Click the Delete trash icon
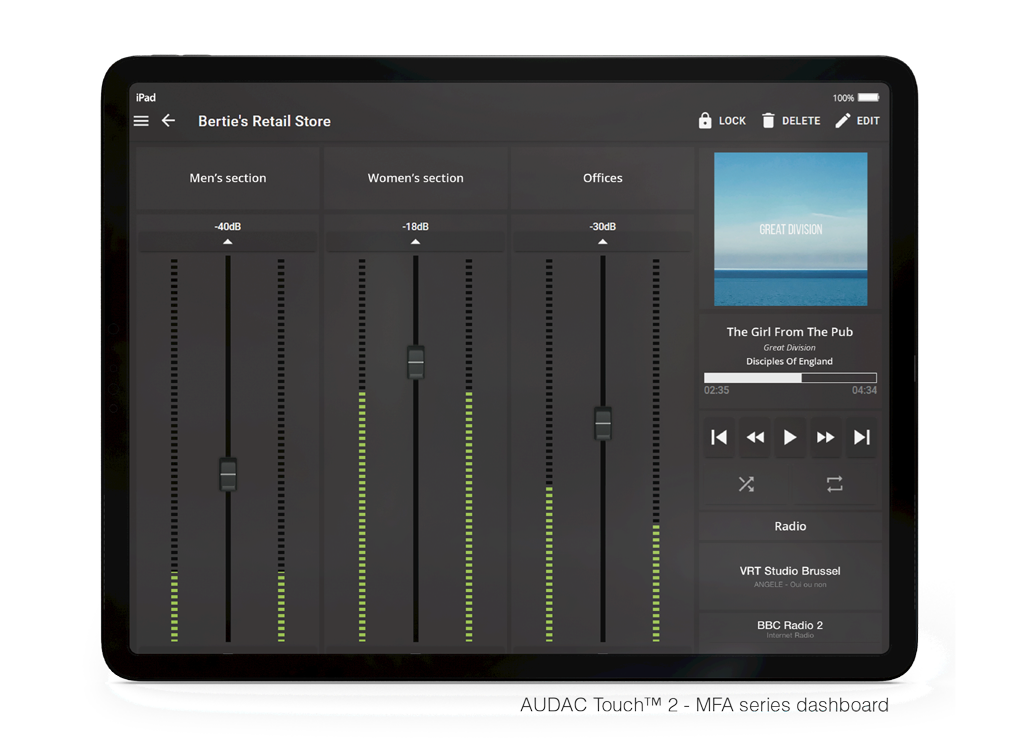The image size is (1024, 750). point(768,121)
